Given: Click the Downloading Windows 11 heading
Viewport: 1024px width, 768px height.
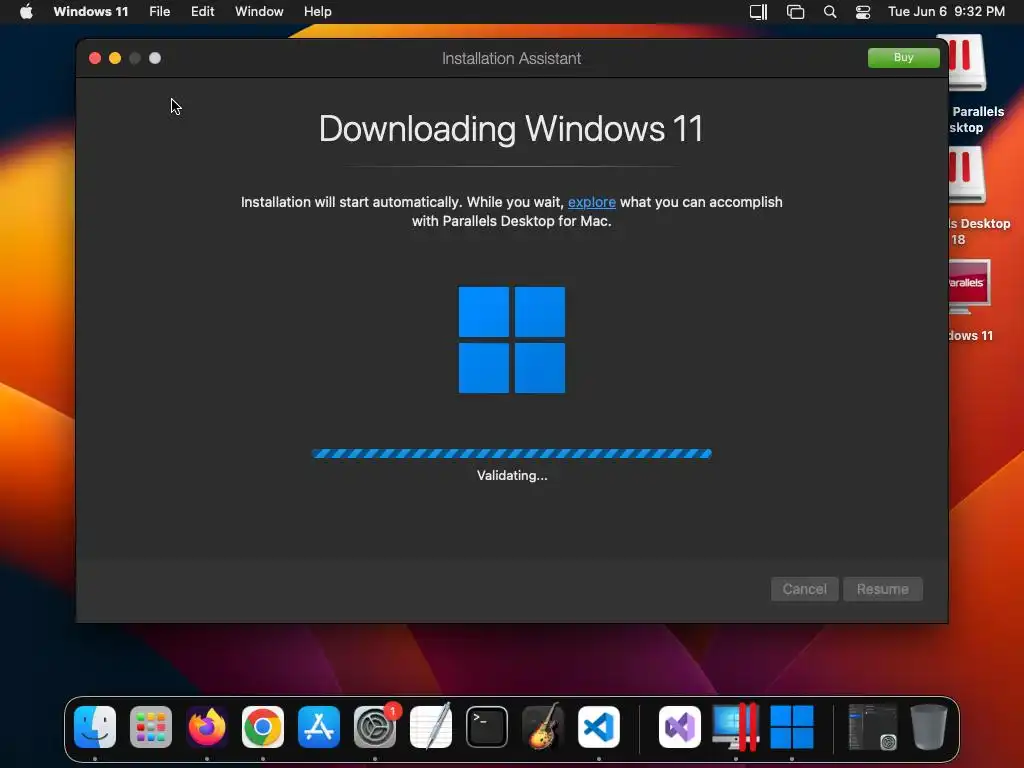Looking at the screenshot, I should 511,129.
